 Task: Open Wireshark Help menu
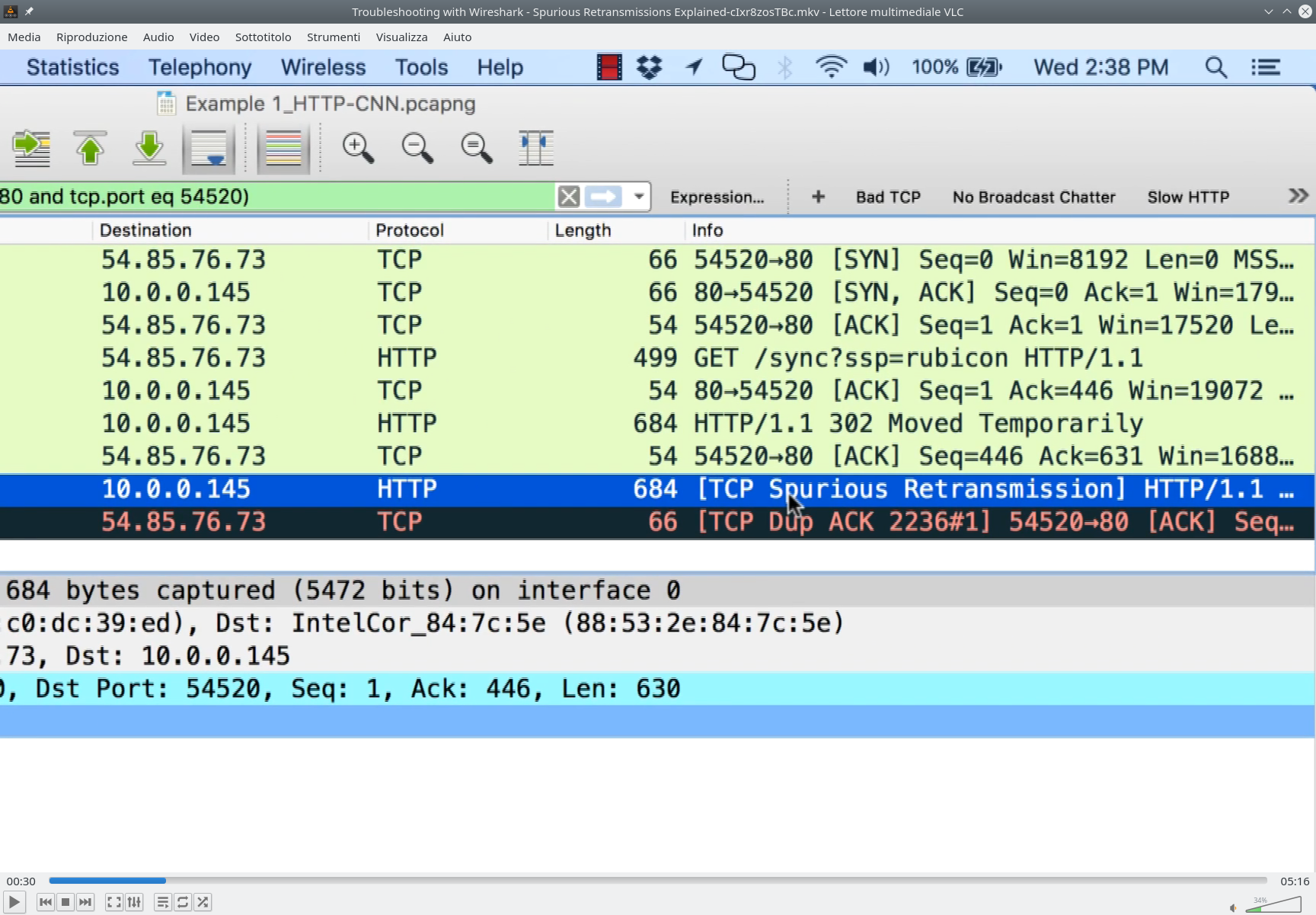500,67
